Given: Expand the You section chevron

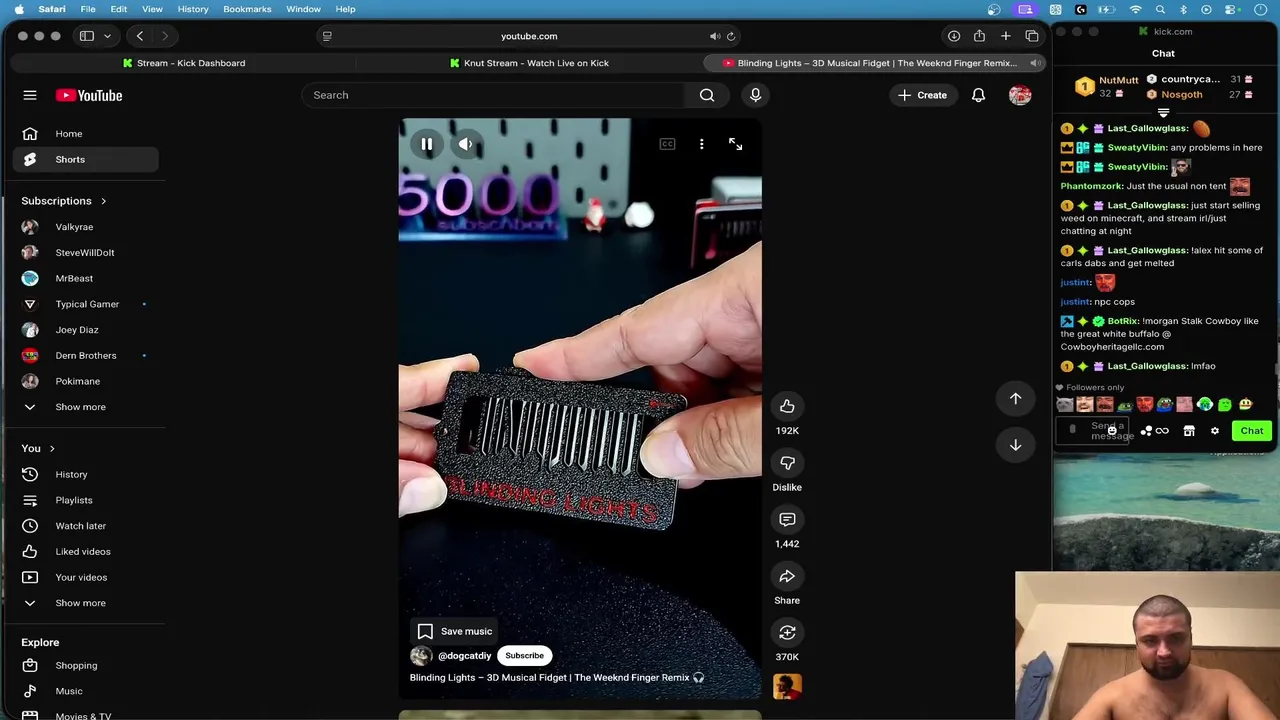Looking at the screenshot, I should [x=52, y=448].
